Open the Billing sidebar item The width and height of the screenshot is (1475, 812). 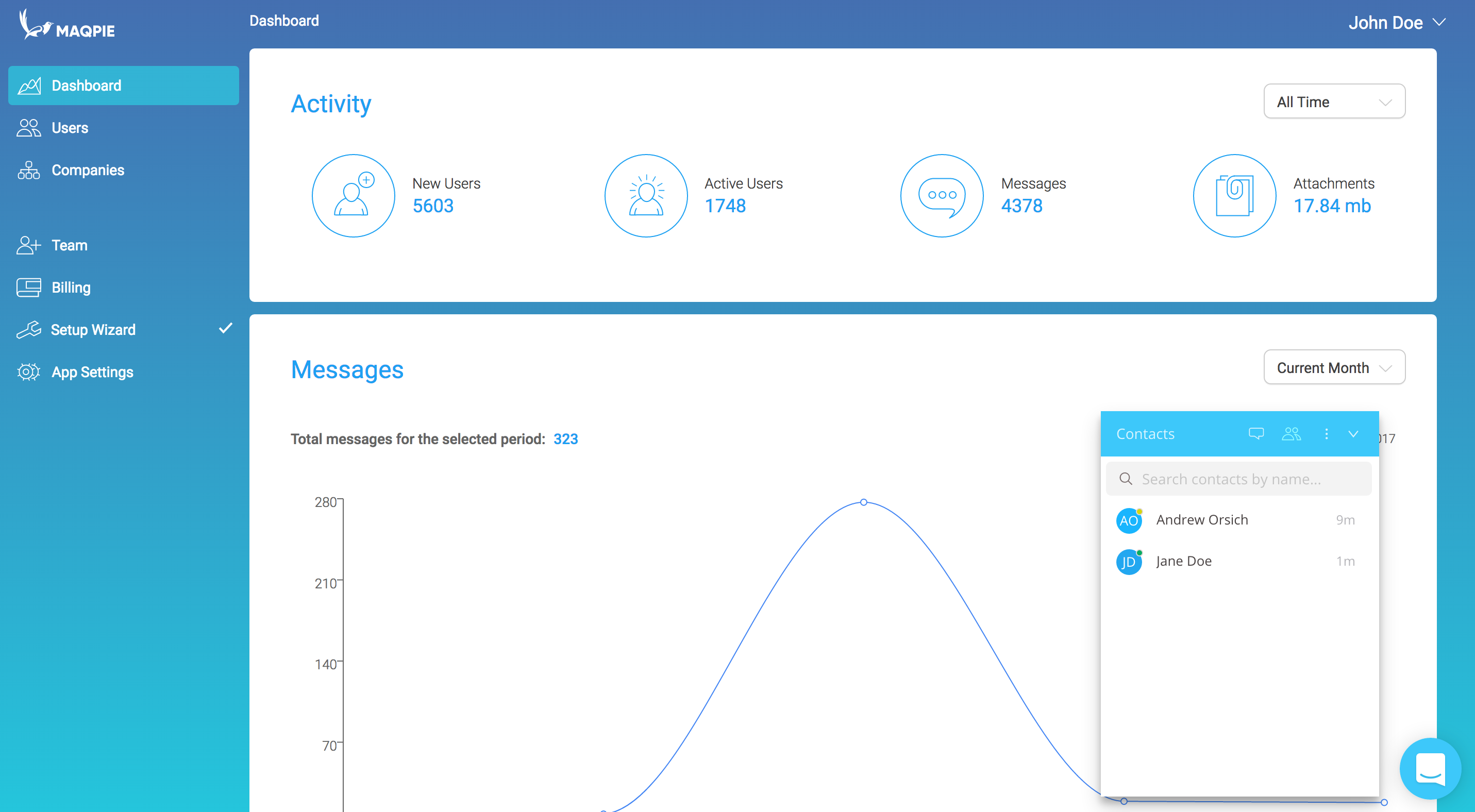pyautogui.click(x=71, y=287)
